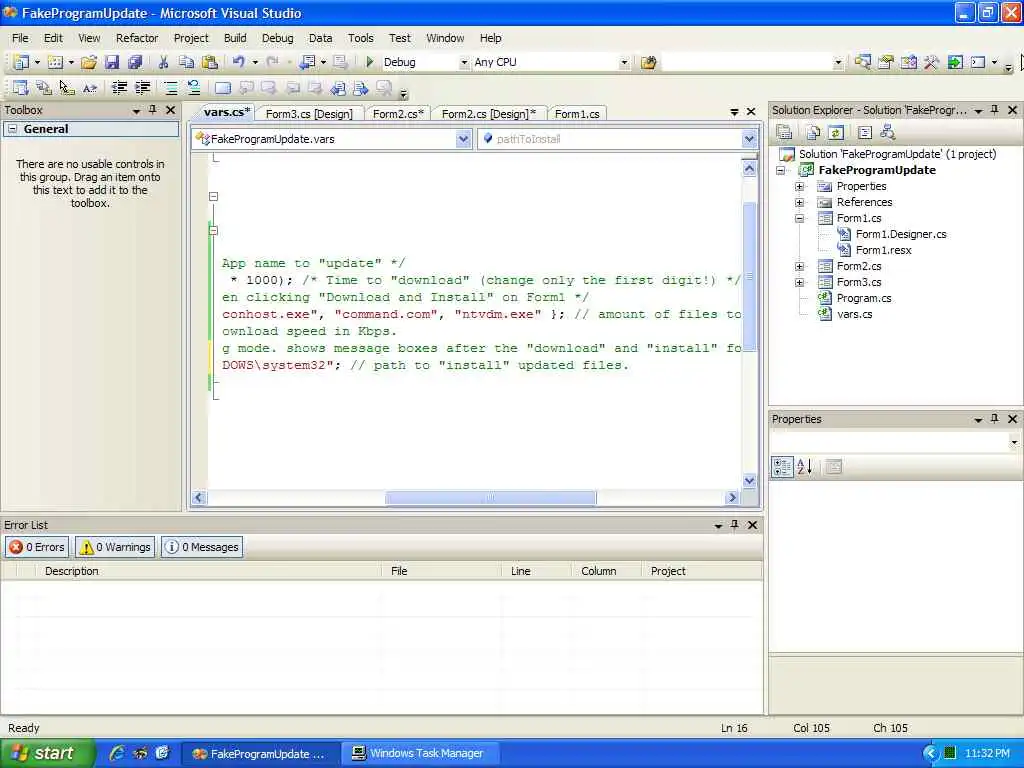
Task: Open the Any CPU platform dropdown
Action: pos(624,63)
